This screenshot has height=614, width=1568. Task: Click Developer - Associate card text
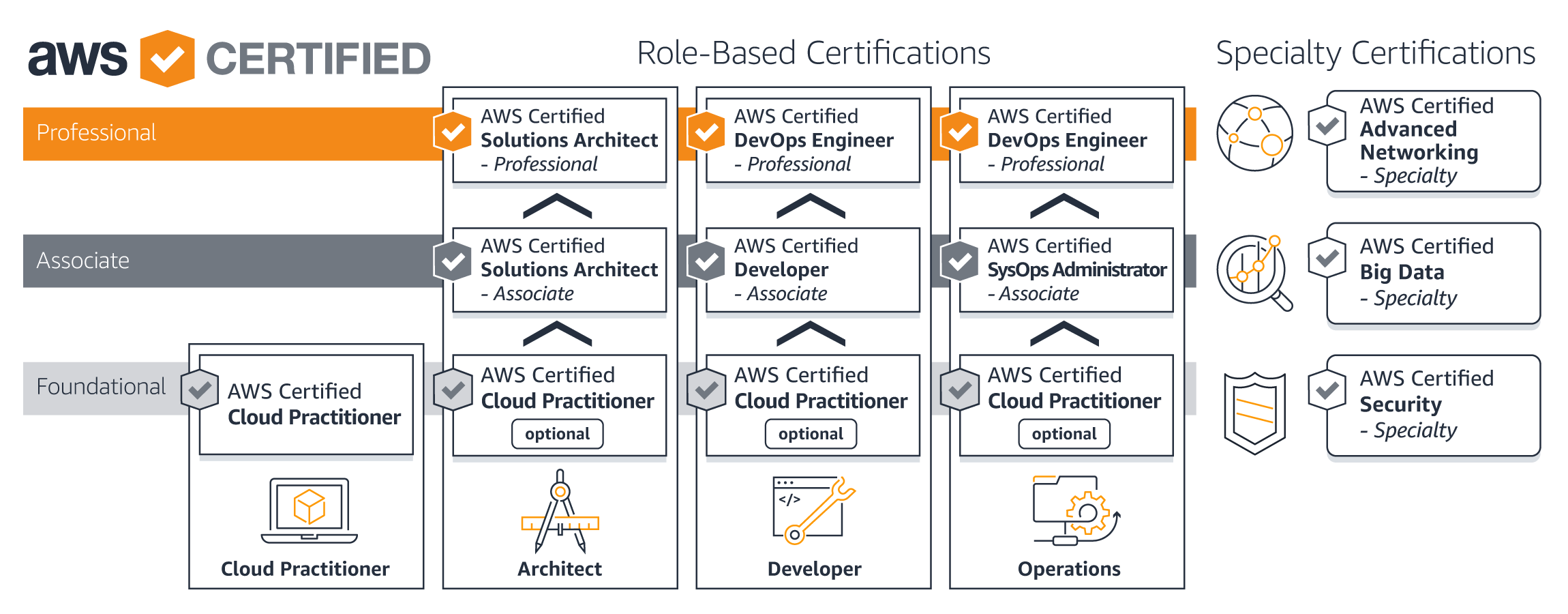pyautogui.click(x=796, y=269)
